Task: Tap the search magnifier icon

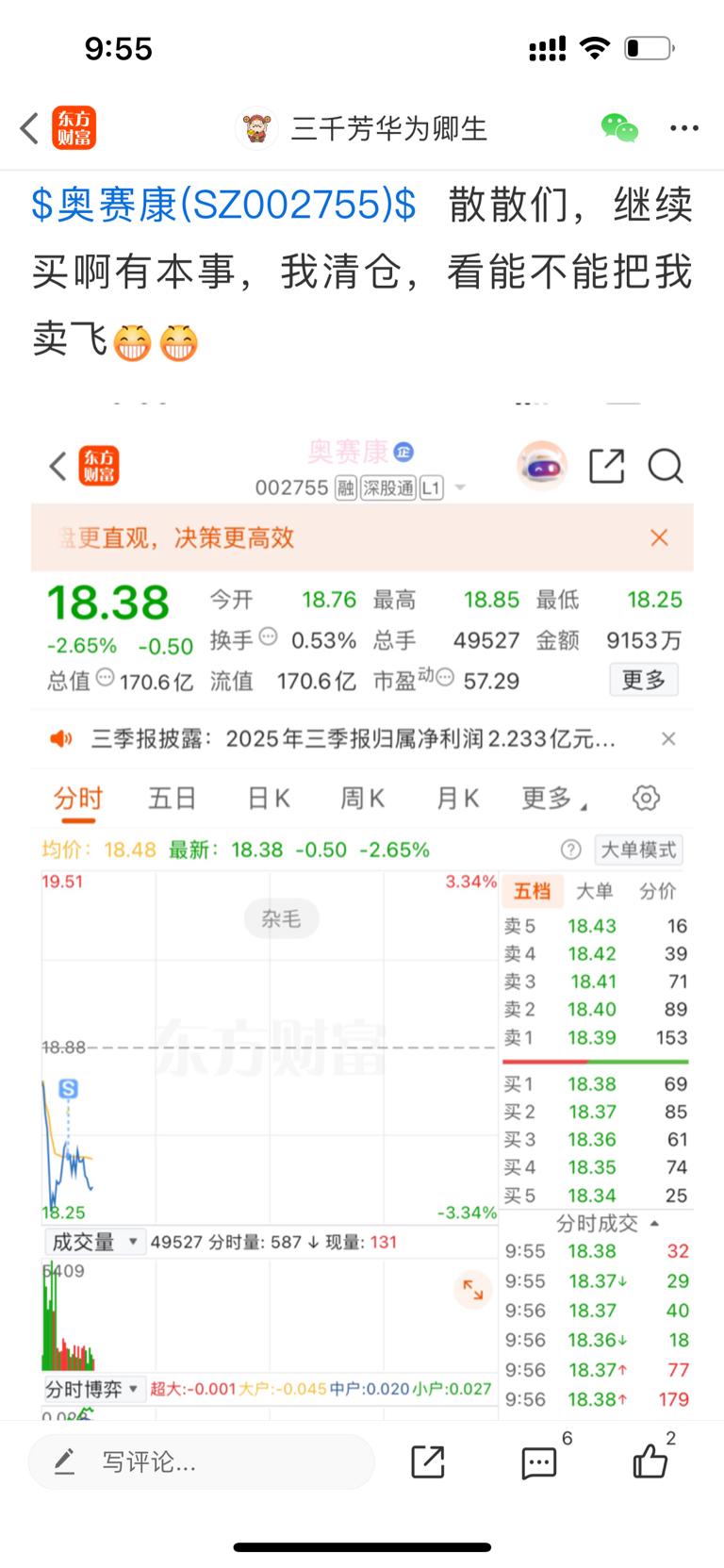Action: 666,466
